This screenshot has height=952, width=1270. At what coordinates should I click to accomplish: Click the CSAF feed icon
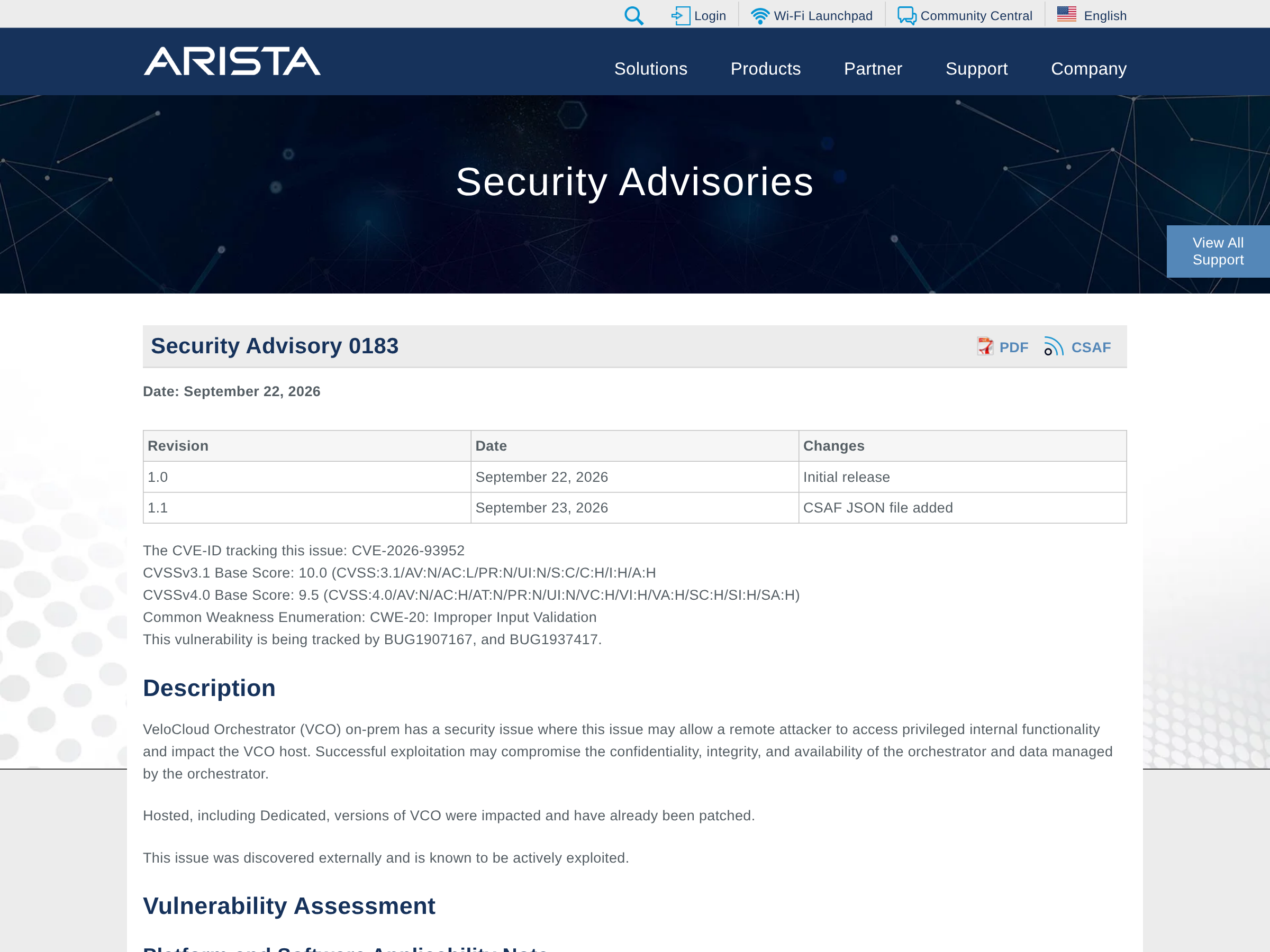(x=1054, y=346)
